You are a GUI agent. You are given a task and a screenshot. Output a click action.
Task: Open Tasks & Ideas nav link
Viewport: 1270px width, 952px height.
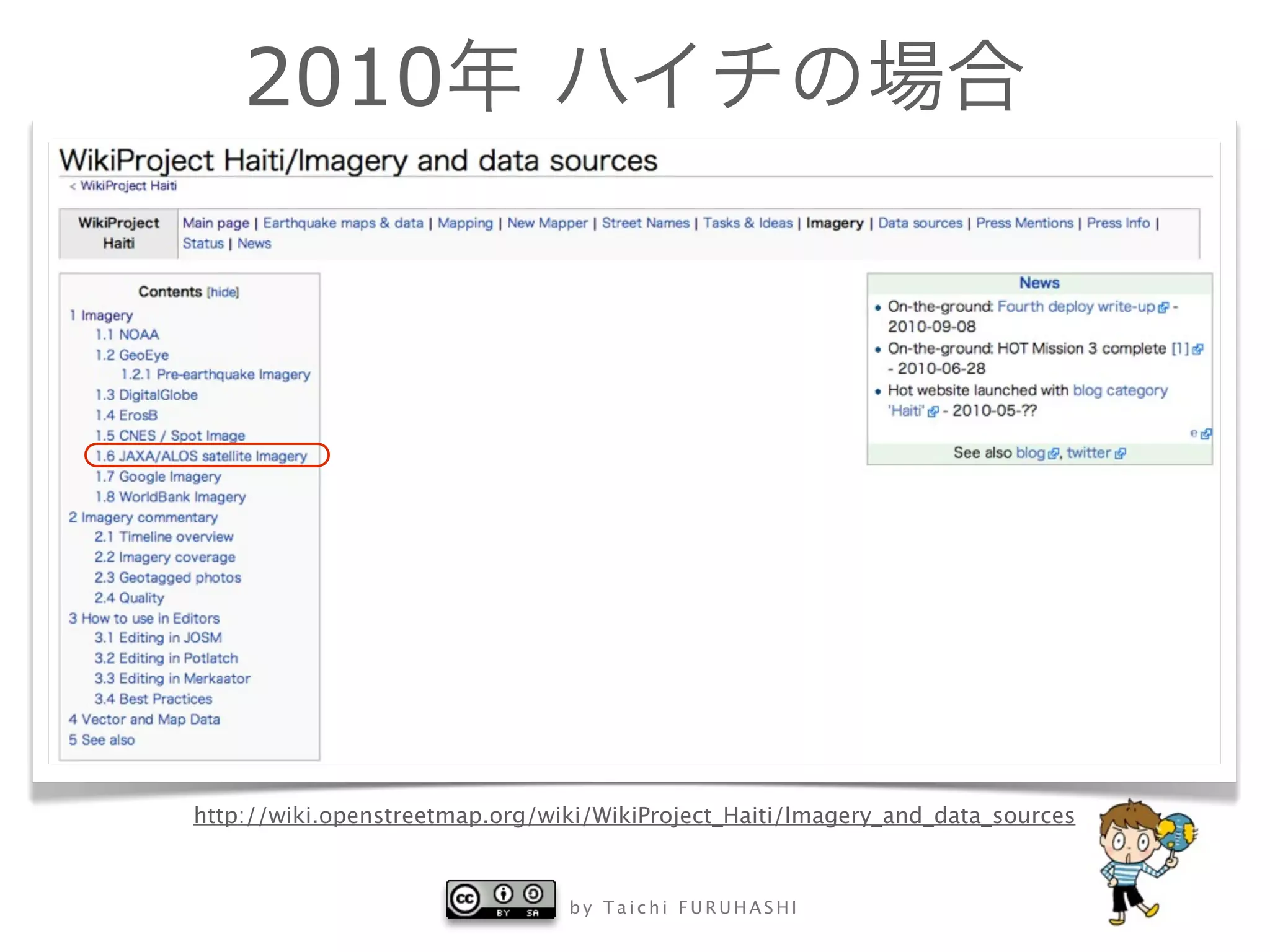tap(748, 223)
